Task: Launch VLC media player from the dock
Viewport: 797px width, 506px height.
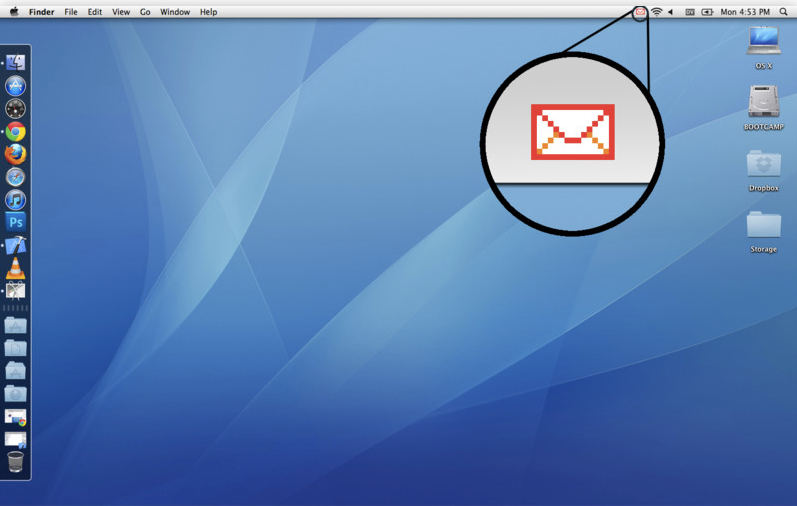Action: tap(15, 268)
